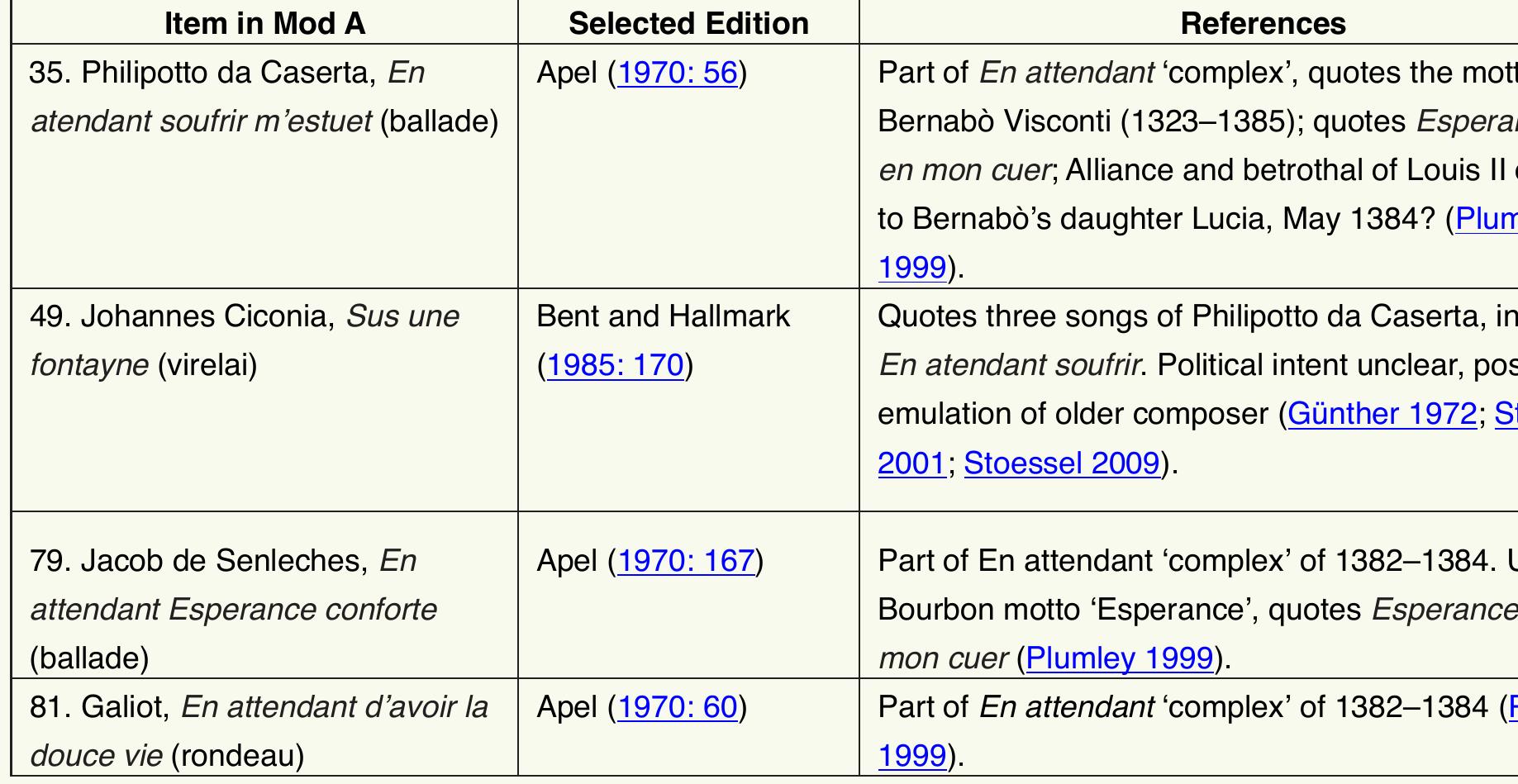Open the "Günther 1972" reference link
Image resolution: width=1518 pixels, height=784 pixels.
(1382, 414)
